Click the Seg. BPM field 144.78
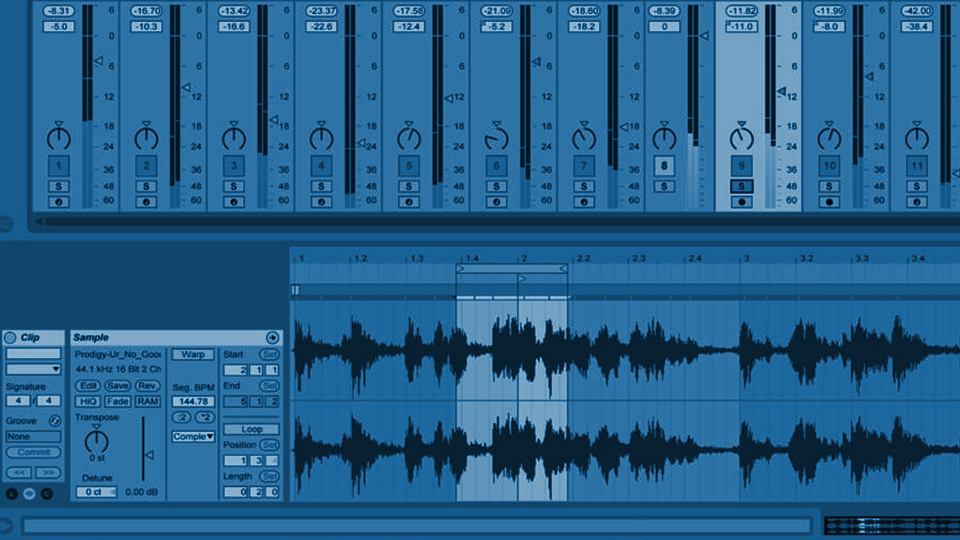Image resolution: width=960 pixels, height=540 pixels. (193, 402)
